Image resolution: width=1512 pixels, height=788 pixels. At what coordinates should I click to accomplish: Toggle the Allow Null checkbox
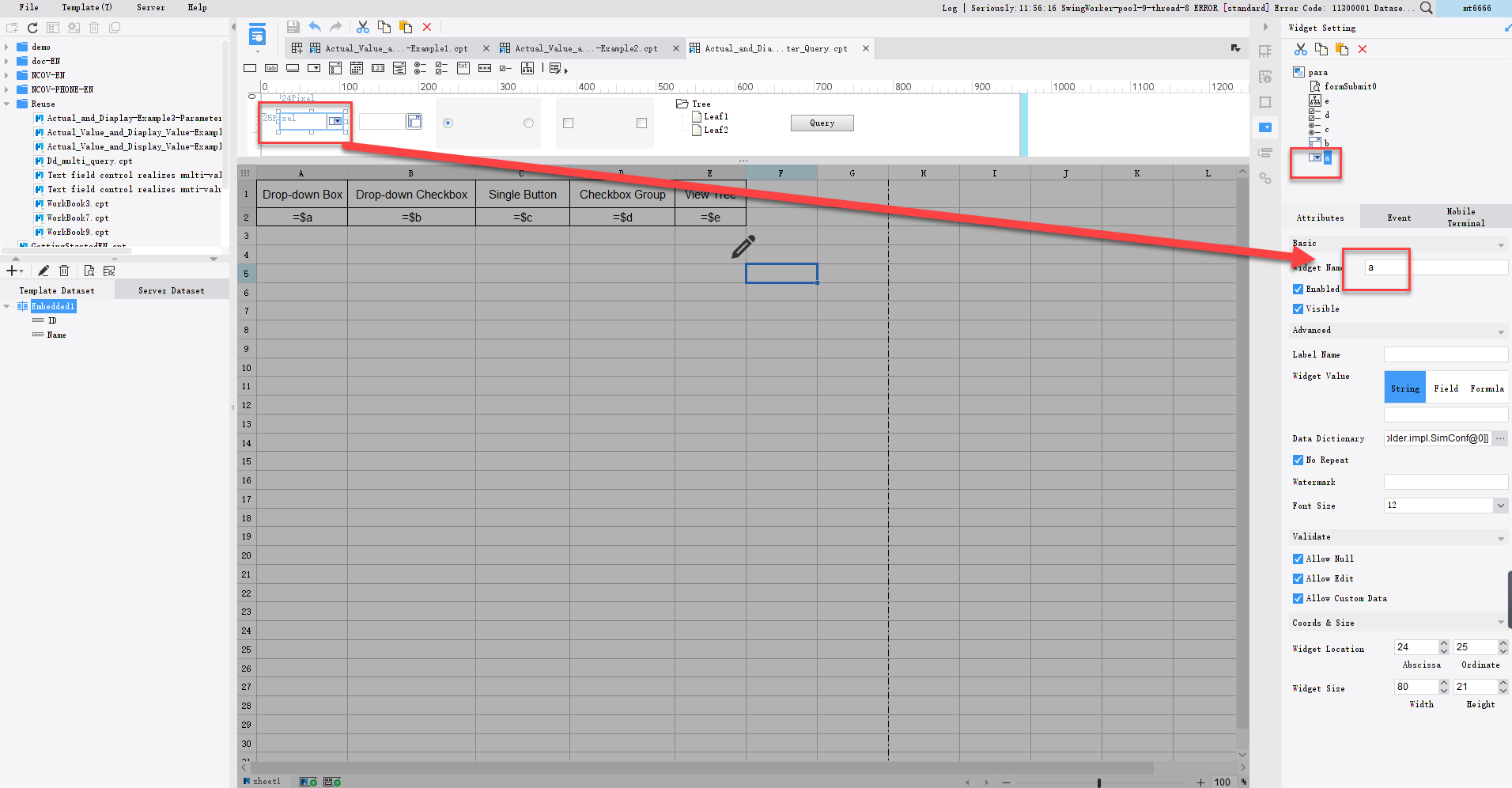[1298, 559]
